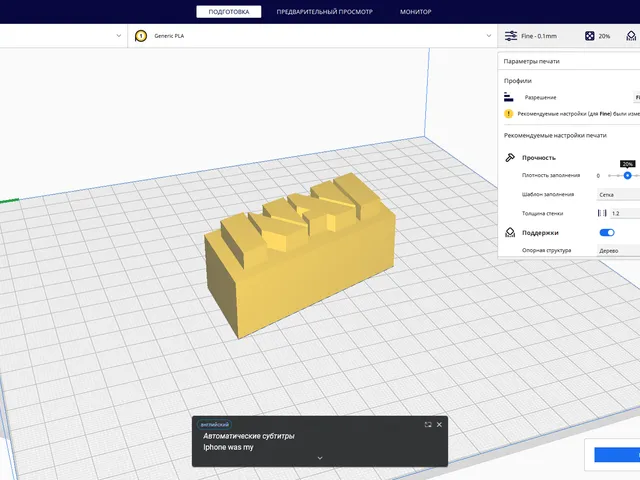Adjust the Плотность заполнения slider handle
Screen dimensions: 640x480
(x=627, y=176)
